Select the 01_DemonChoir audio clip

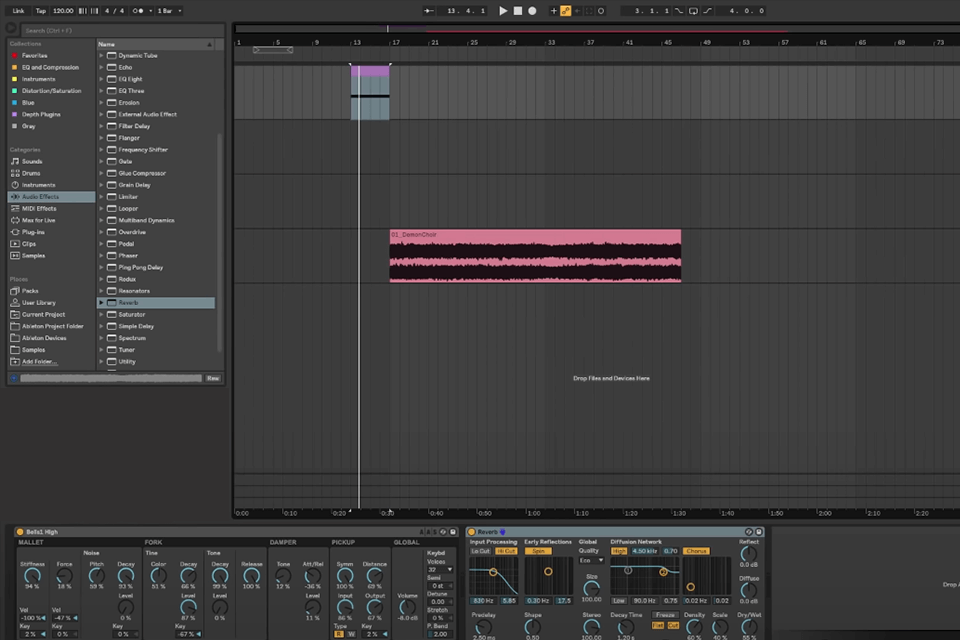coord(535,255)
